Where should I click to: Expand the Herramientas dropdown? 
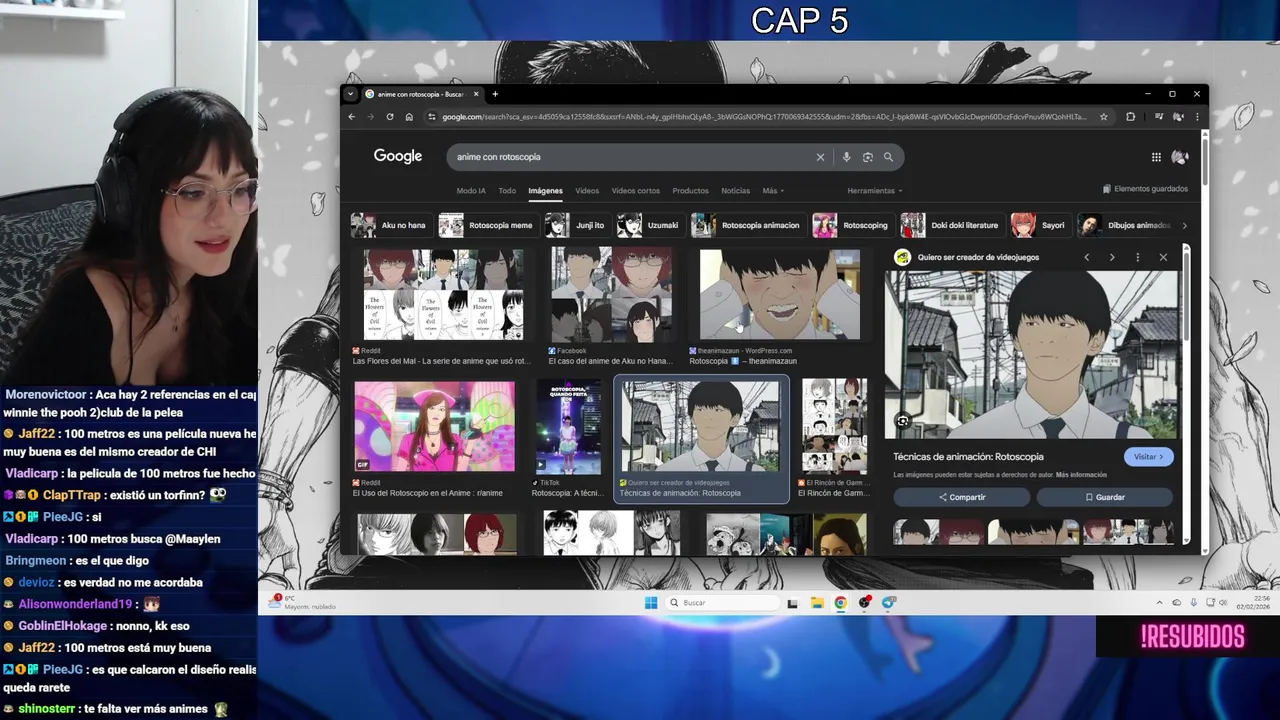[875, 191]
